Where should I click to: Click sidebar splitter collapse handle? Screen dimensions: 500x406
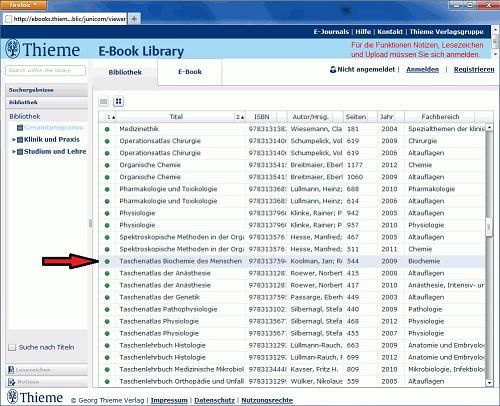coord(90,223)
